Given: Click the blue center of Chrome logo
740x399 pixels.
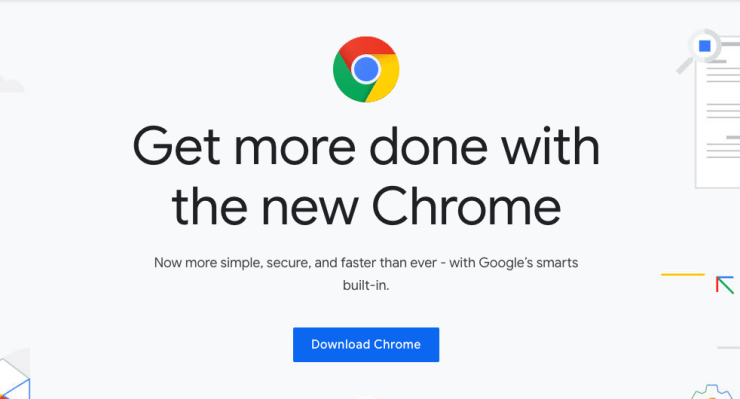Looking at the screenshot, I should coord(366,69).
